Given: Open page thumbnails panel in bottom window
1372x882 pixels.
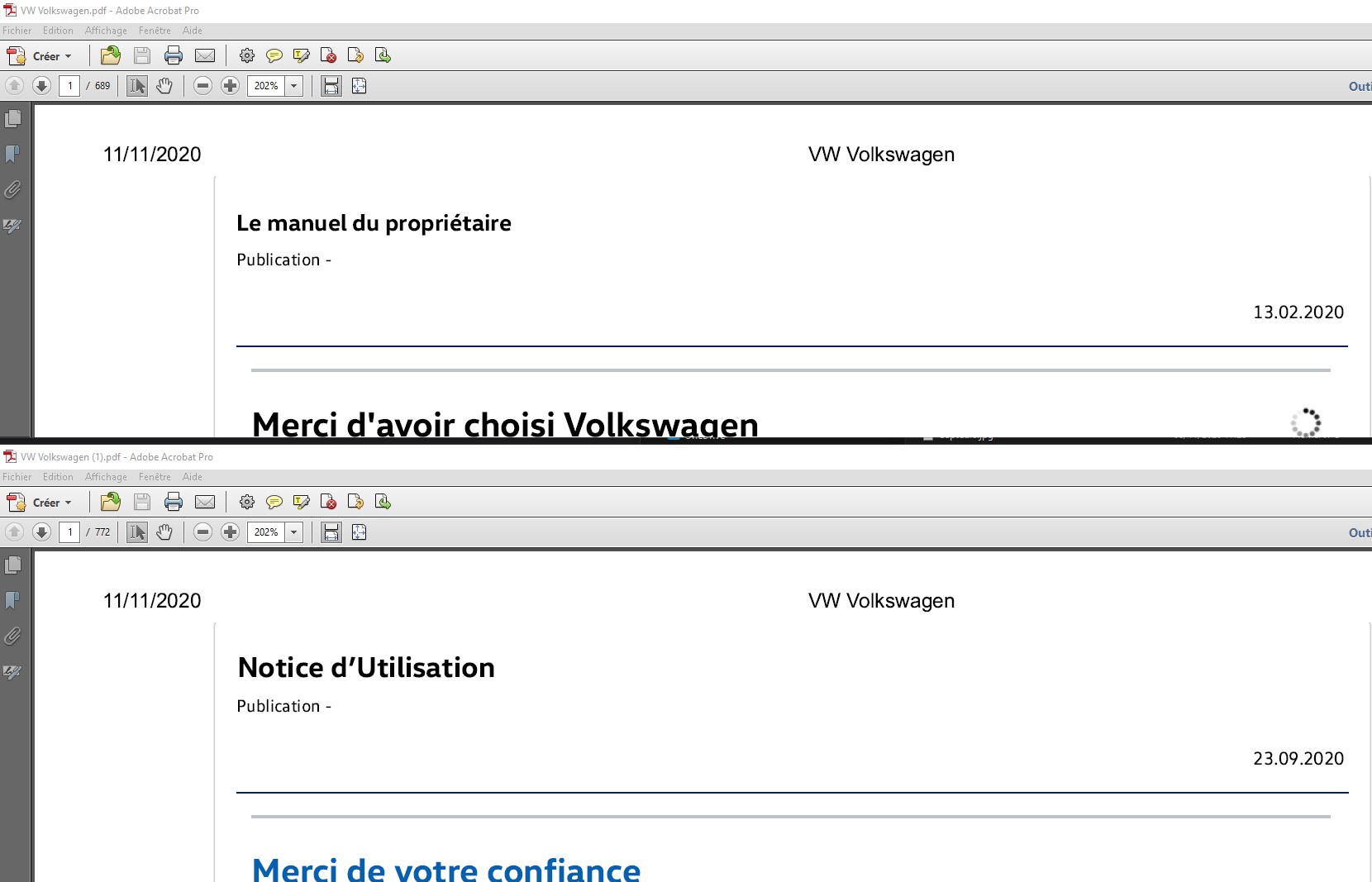Looking at the screenshot, I should click(12, 565).
